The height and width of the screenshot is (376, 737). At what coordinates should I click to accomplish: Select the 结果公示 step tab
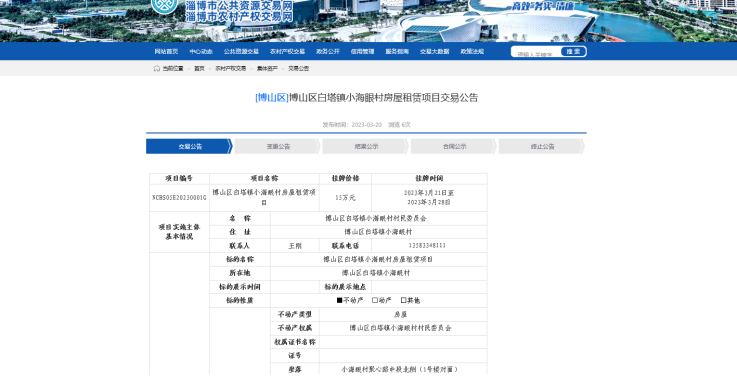point(366,147)
